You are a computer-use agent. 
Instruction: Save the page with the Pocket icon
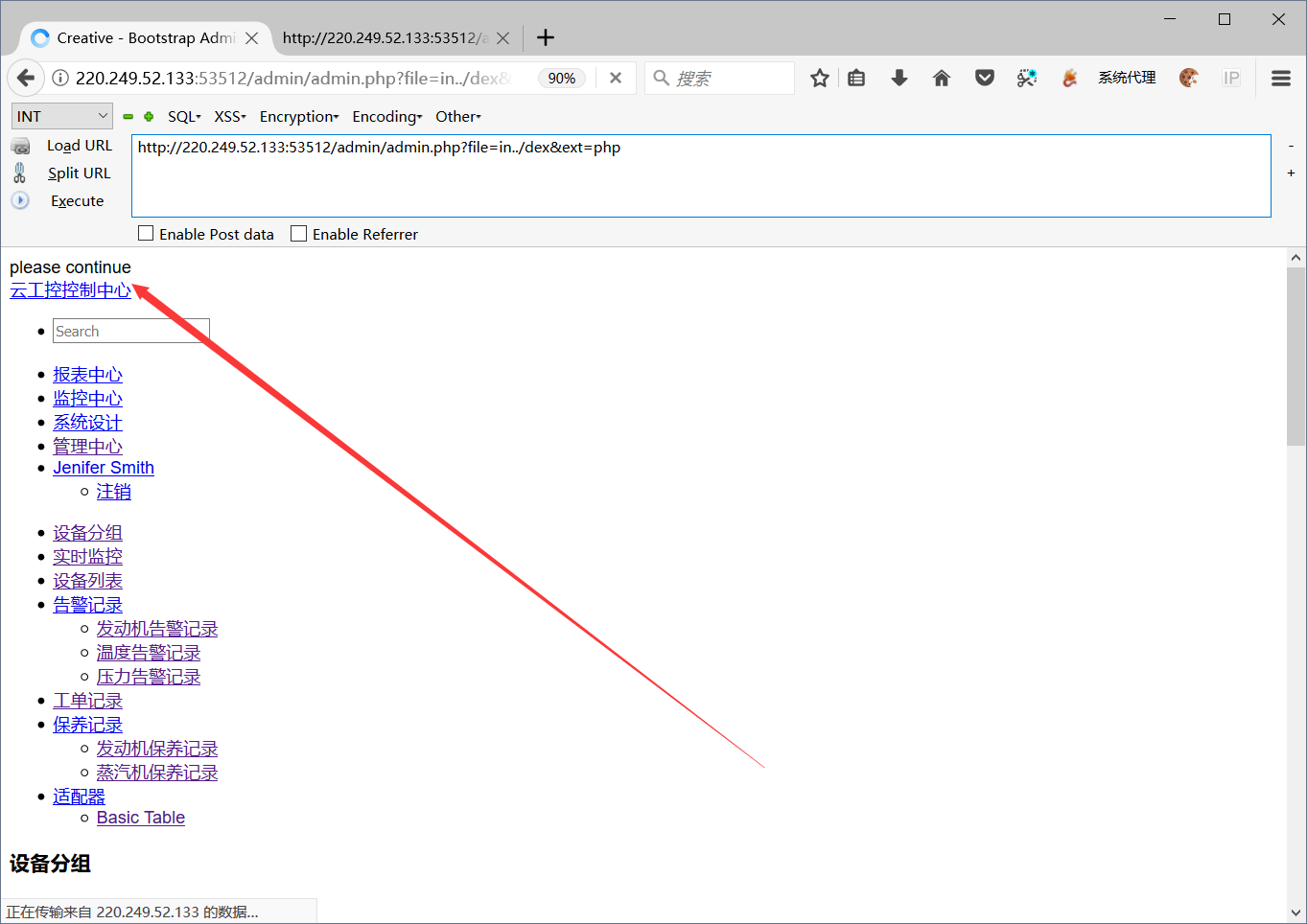(984, 79)
